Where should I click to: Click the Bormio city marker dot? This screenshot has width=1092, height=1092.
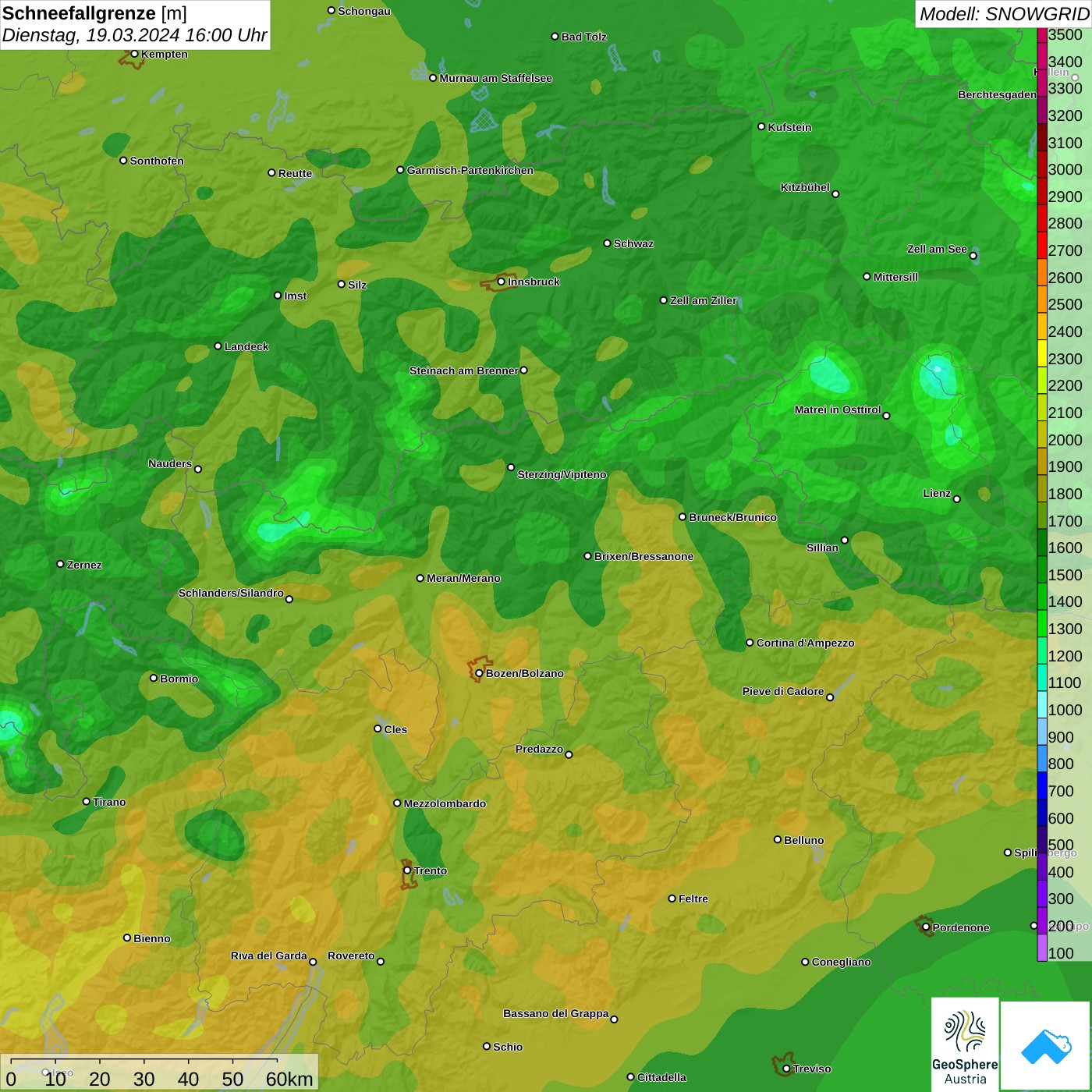[x=154, y=678]
